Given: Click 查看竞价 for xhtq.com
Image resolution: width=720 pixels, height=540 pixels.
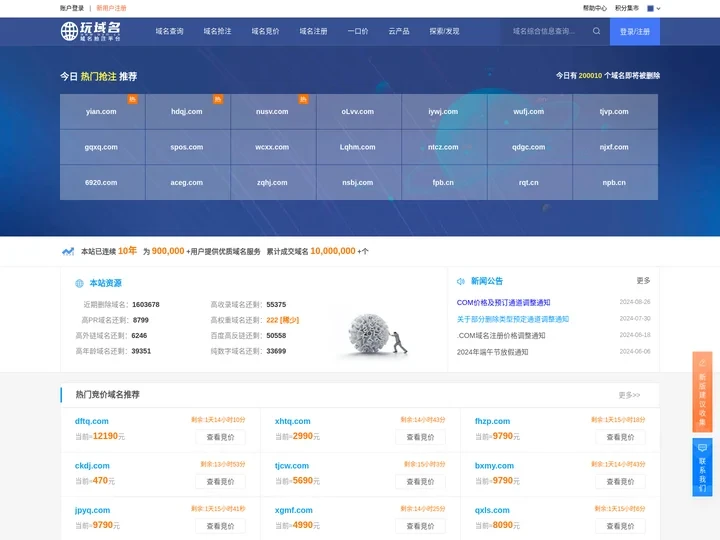Looking at the screenshot, I should point(420,437).
